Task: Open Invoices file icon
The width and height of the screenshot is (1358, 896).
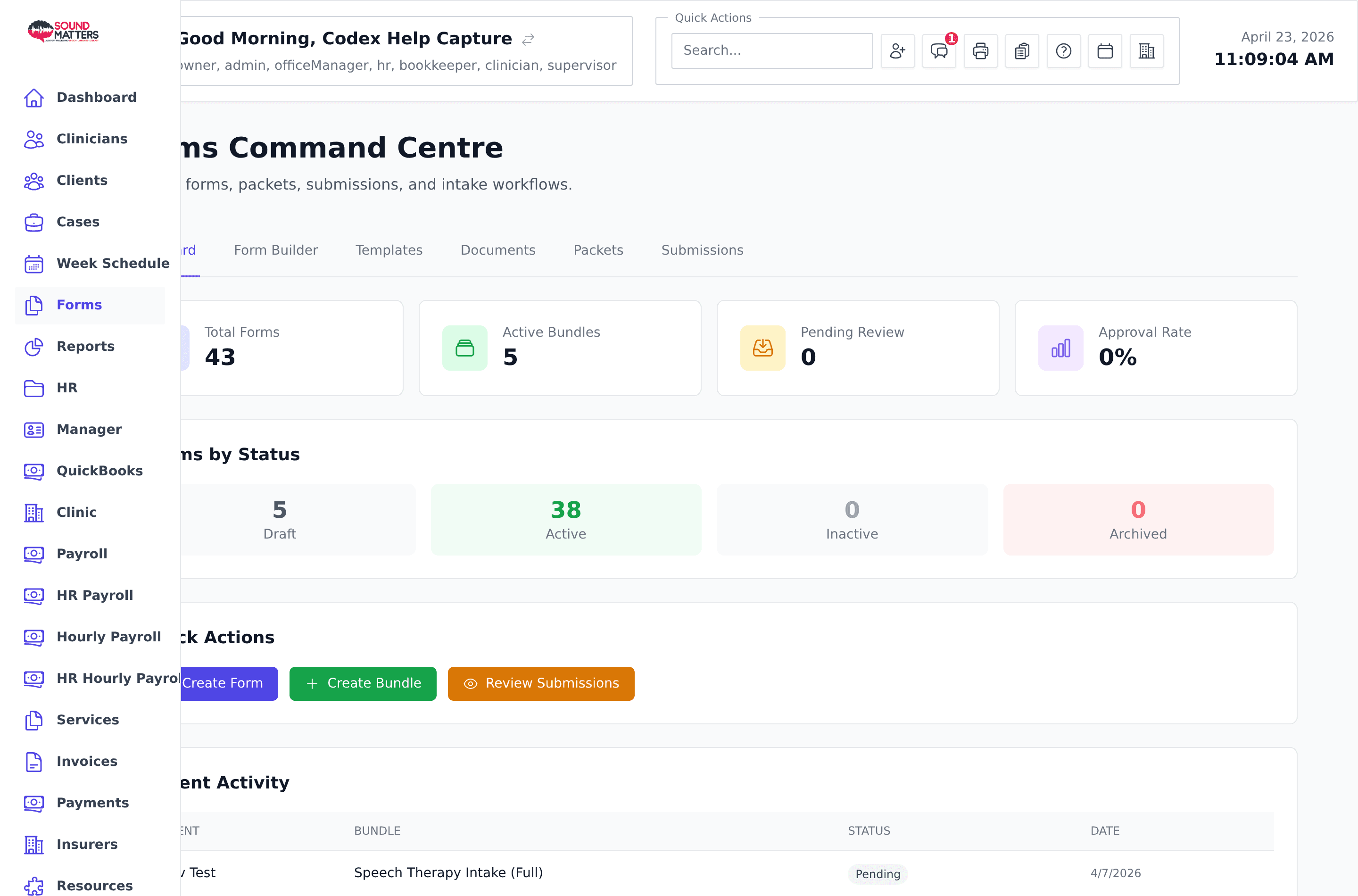Action: [x=33, y=762]
